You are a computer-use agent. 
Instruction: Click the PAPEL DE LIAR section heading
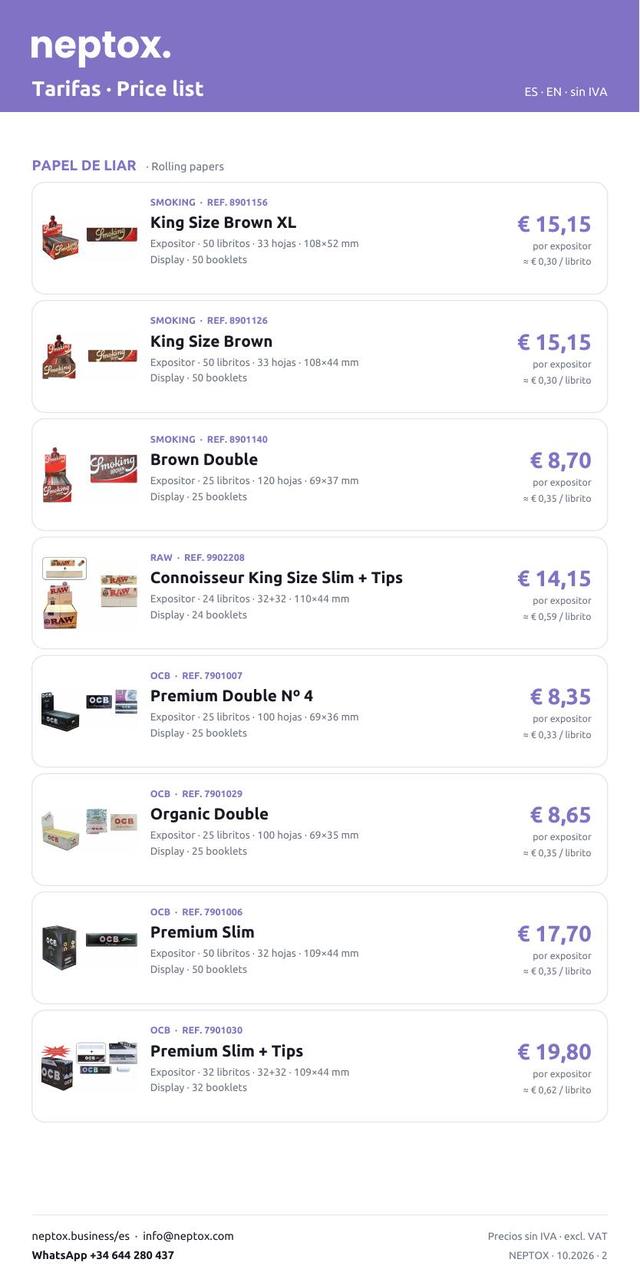click(x=84, y=166)
